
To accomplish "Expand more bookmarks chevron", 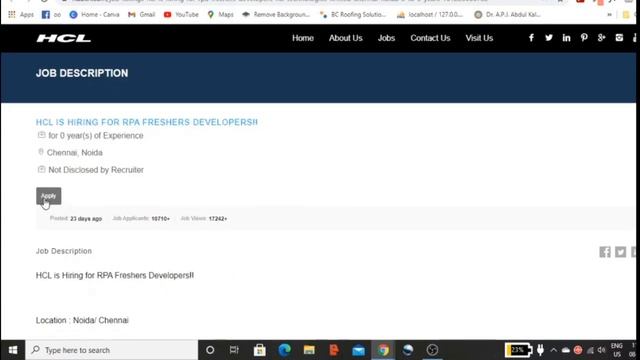I will click(609, 15).
